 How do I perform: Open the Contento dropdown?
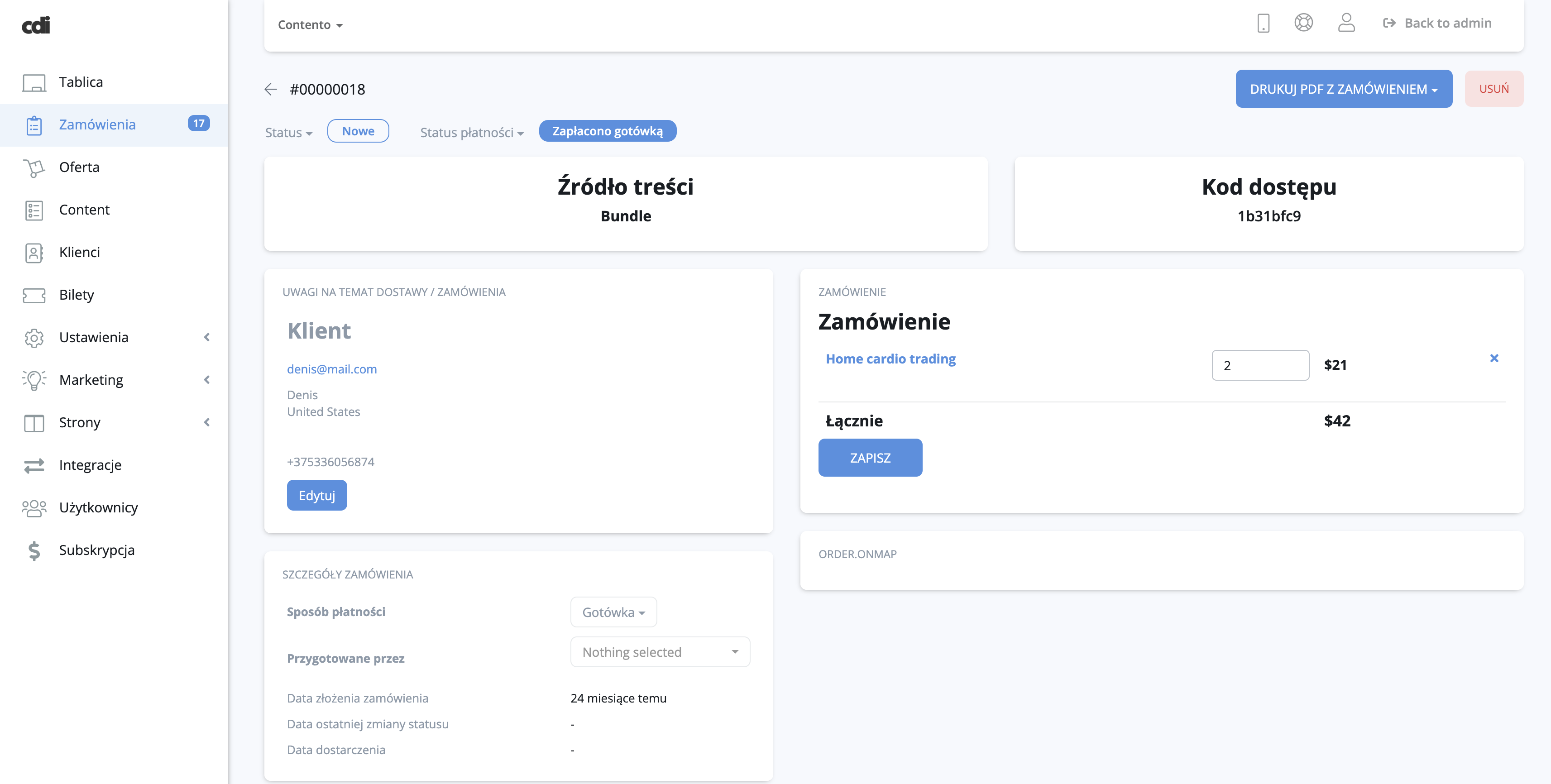pyautogui.click(x=310, y=25)
